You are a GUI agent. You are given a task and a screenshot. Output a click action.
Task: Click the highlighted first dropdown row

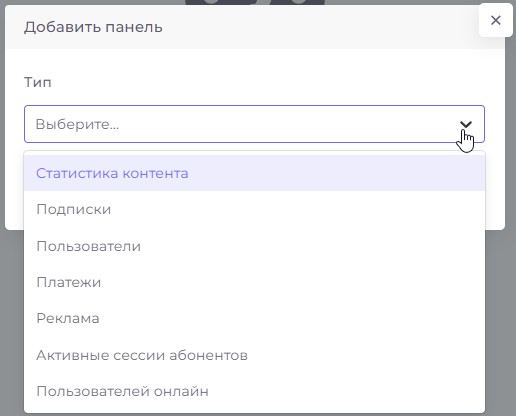[x=254, y=173]
